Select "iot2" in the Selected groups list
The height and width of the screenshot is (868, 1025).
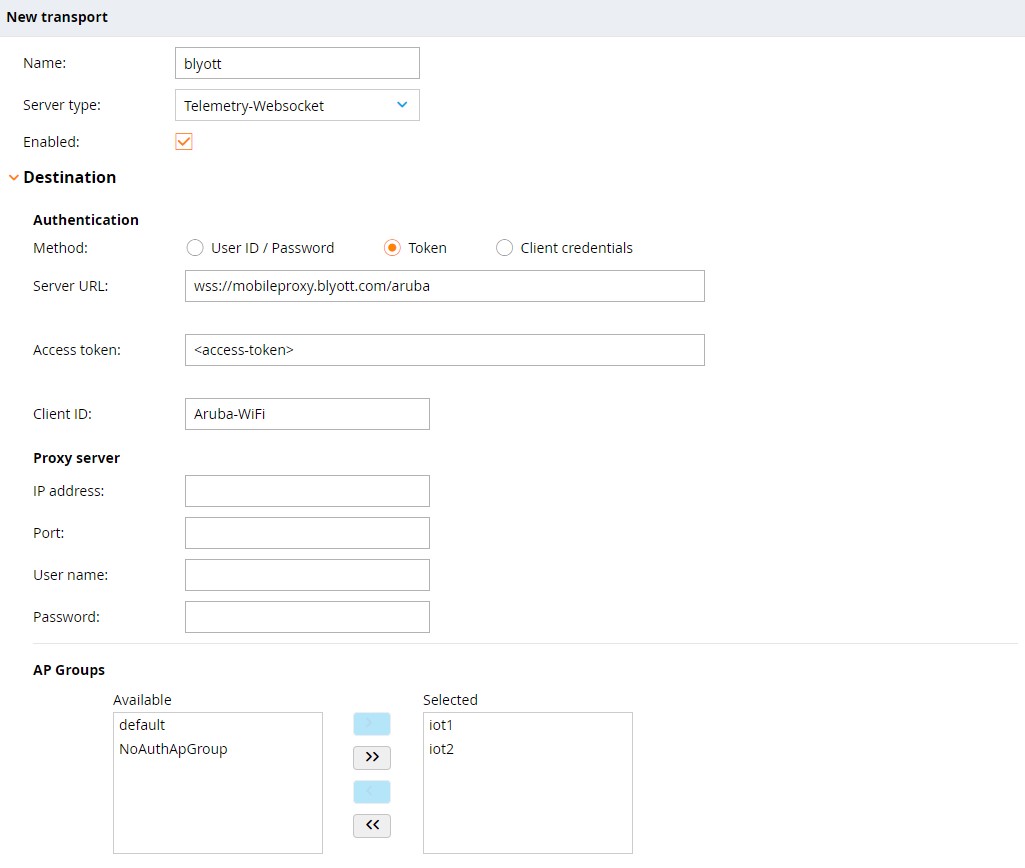pyautogui.click(x=441, y=748)
